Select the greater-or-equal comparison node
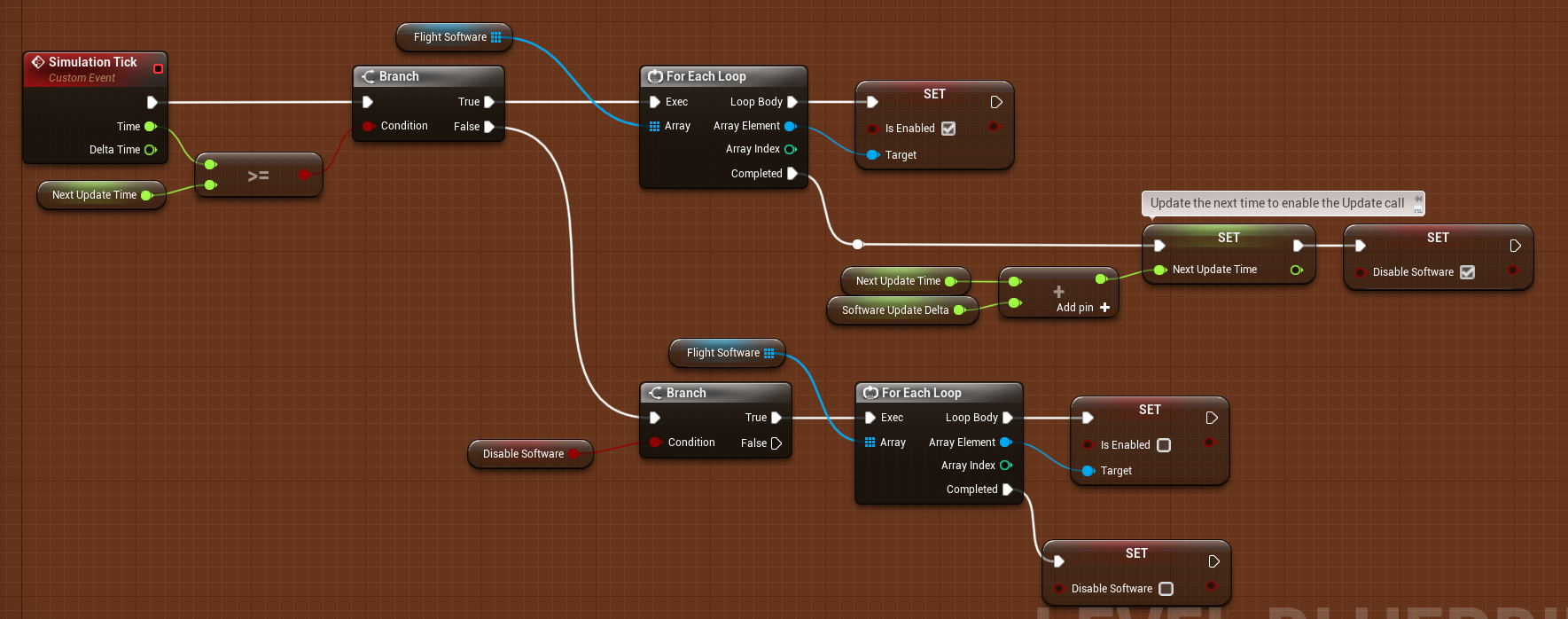 258,176
